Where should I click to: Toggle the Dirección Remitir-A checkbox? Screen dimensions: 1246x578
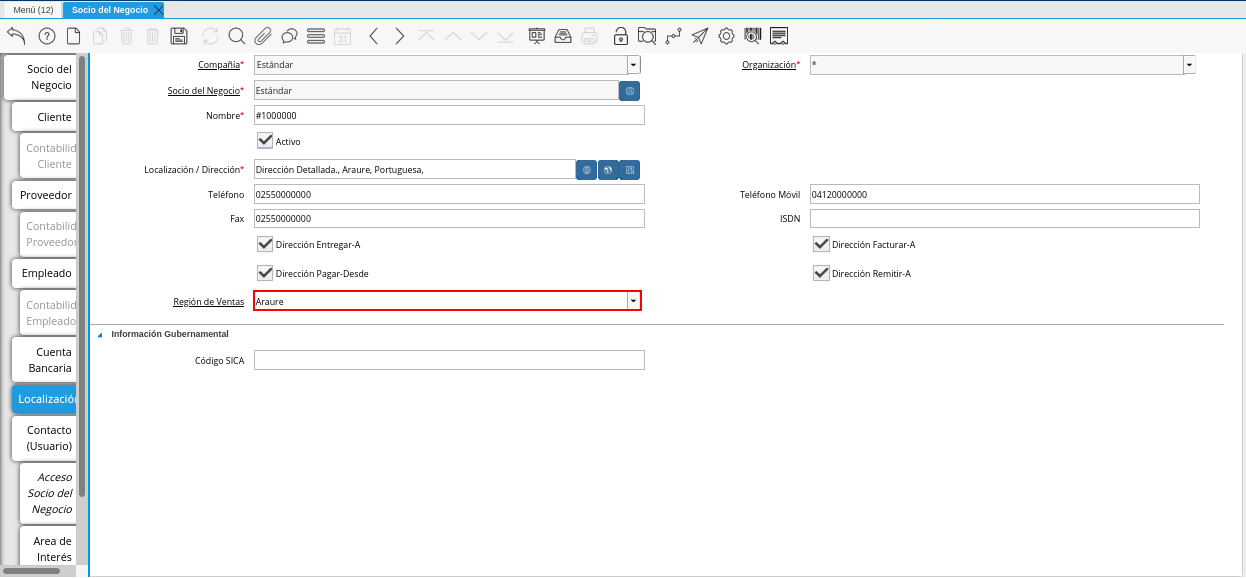click(x=821, y=273)
